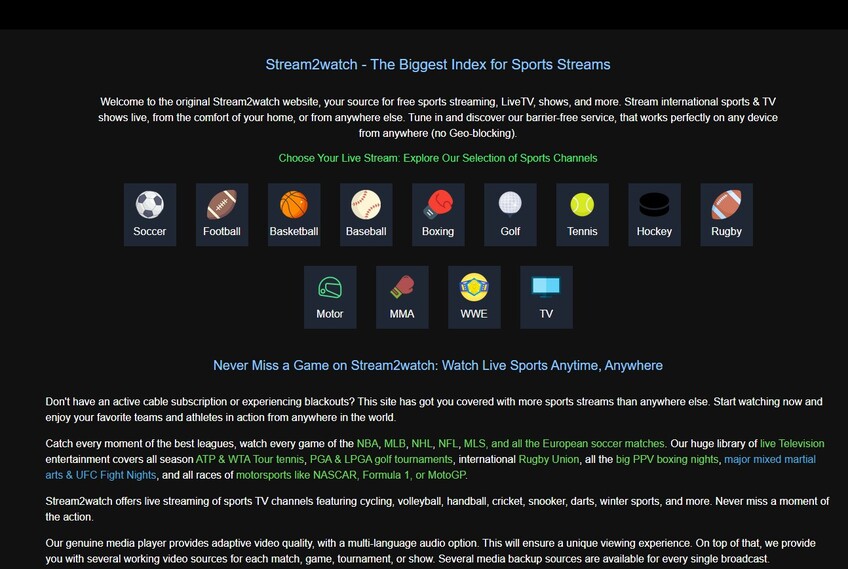Open 'MLS, and all the European soccer matches' link
The width and height of the screenshot is (848, 569).
tap(564, 444)
